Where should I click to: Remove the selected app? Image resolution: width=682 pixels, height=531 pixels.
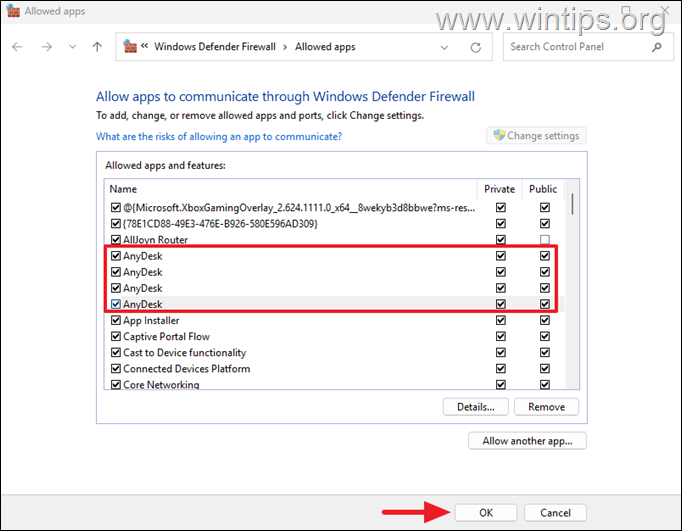click(x=546, y=407)
